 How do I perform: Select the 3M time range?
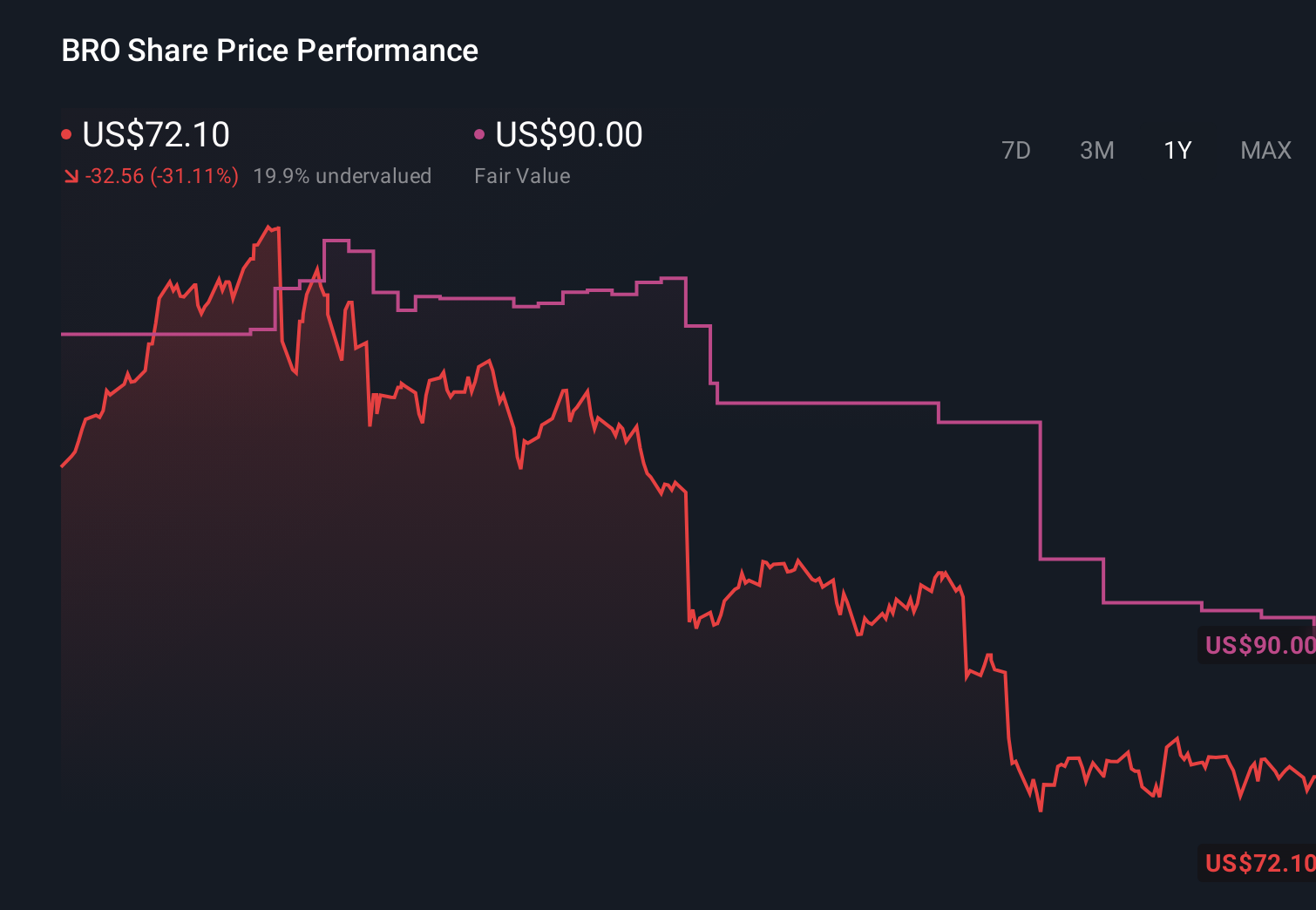tap(1096, 150)
